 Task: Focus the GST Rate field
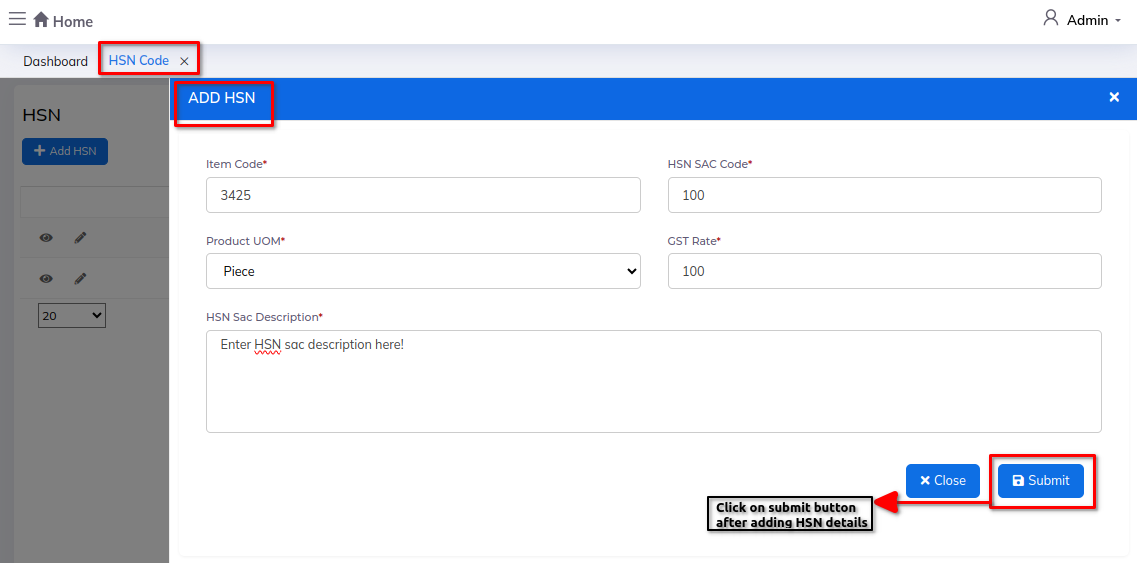[x=885, y=271]
